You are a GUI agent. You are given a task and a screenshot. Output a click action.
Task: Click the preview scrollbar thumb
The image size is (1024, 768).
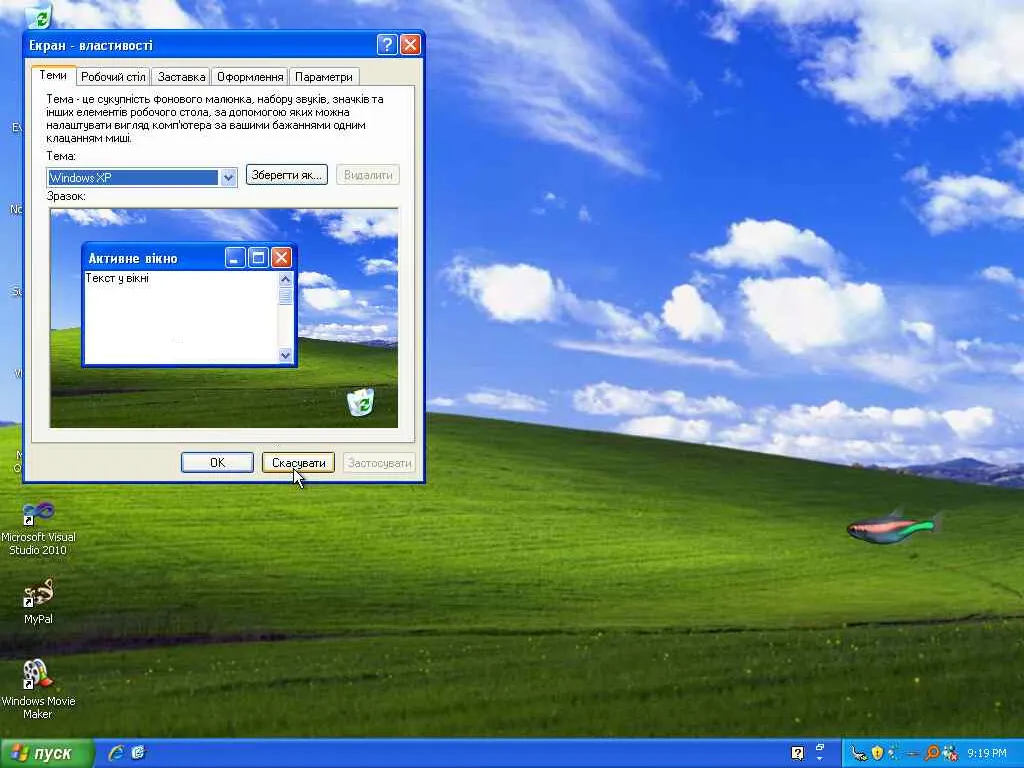285,295
